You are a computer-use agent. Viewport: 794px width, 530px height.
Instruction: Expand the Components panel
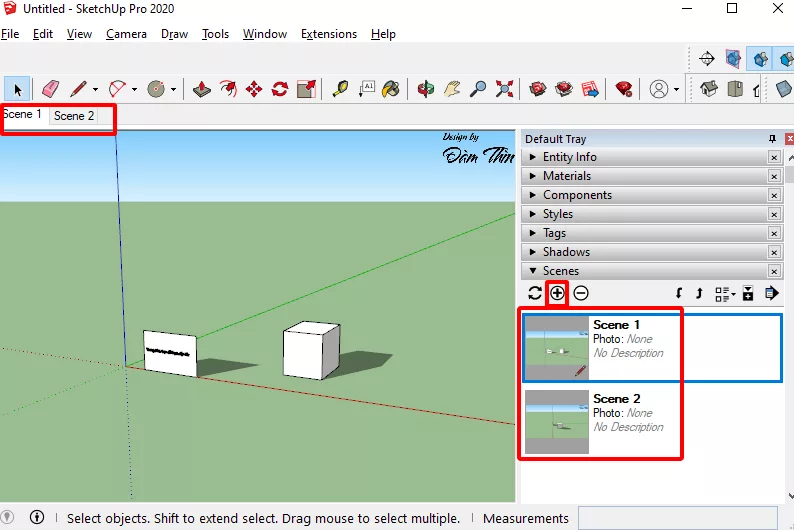pyautogui.click(x=650, y=195)
